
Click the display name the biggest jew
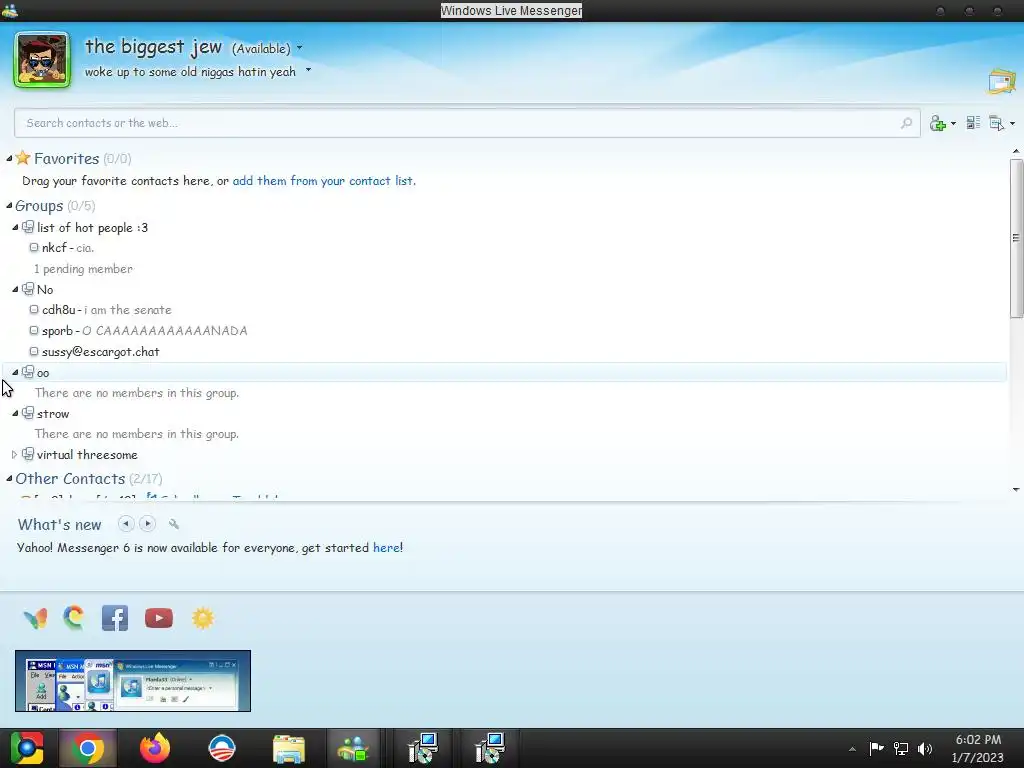pyautogui.click(x=153, y=46)
